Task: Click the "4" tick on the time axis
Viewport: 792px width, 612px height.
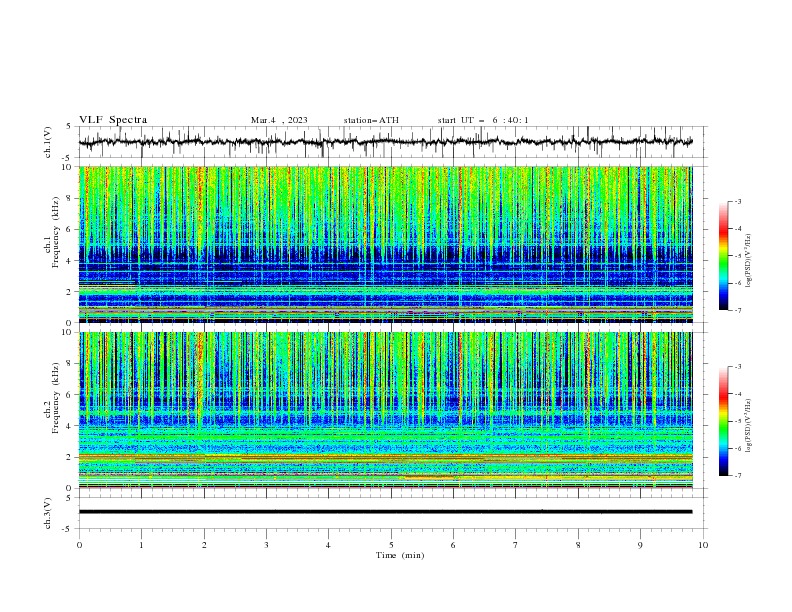Action: (x=328, y=545)
